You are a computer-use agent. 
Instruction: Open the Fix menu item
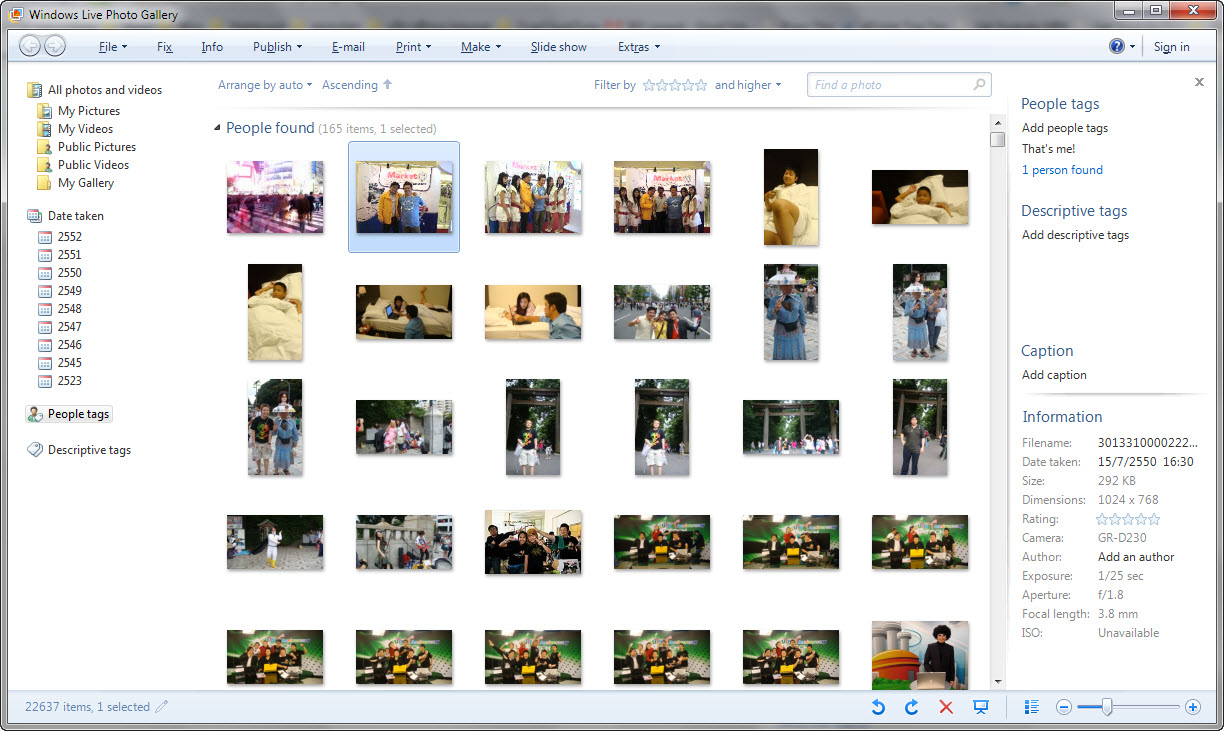pyautogui.click(x=165, y=47)
